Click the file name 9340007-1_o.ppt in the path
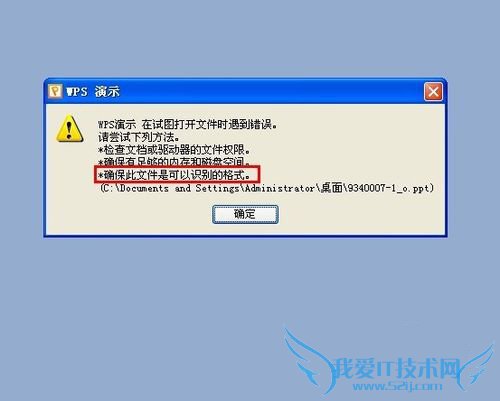Viewport: 500px width, 401px height. pos(387,188)
